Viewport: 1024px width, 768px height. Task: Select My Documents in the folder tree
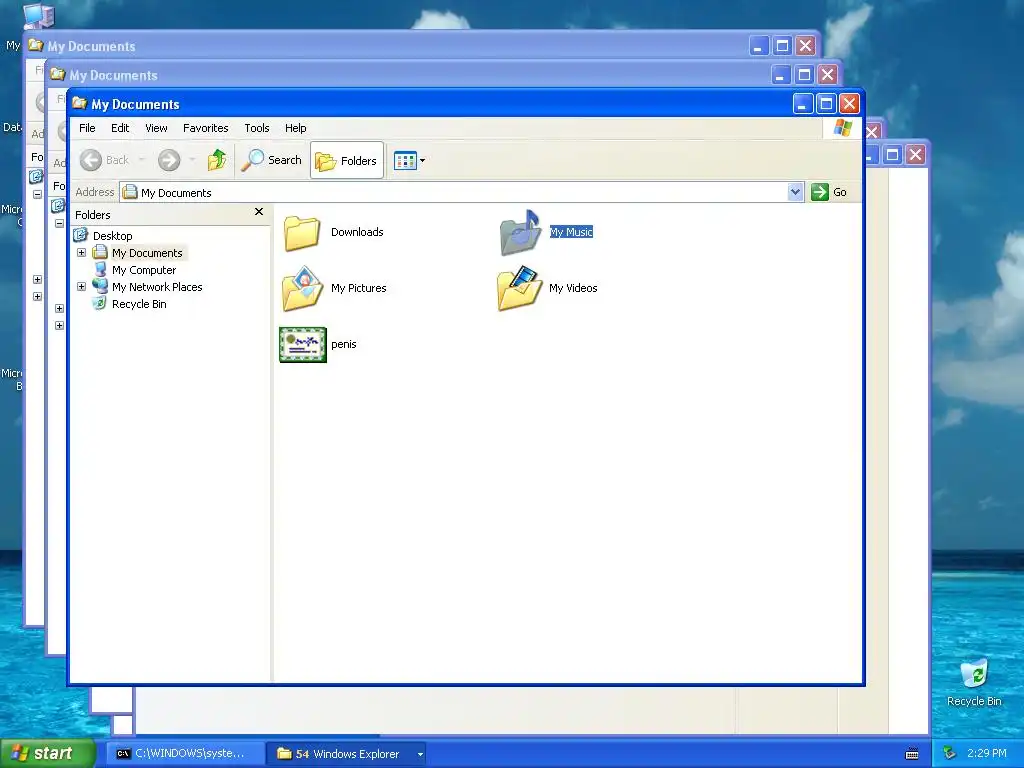[x=147, y=253]
